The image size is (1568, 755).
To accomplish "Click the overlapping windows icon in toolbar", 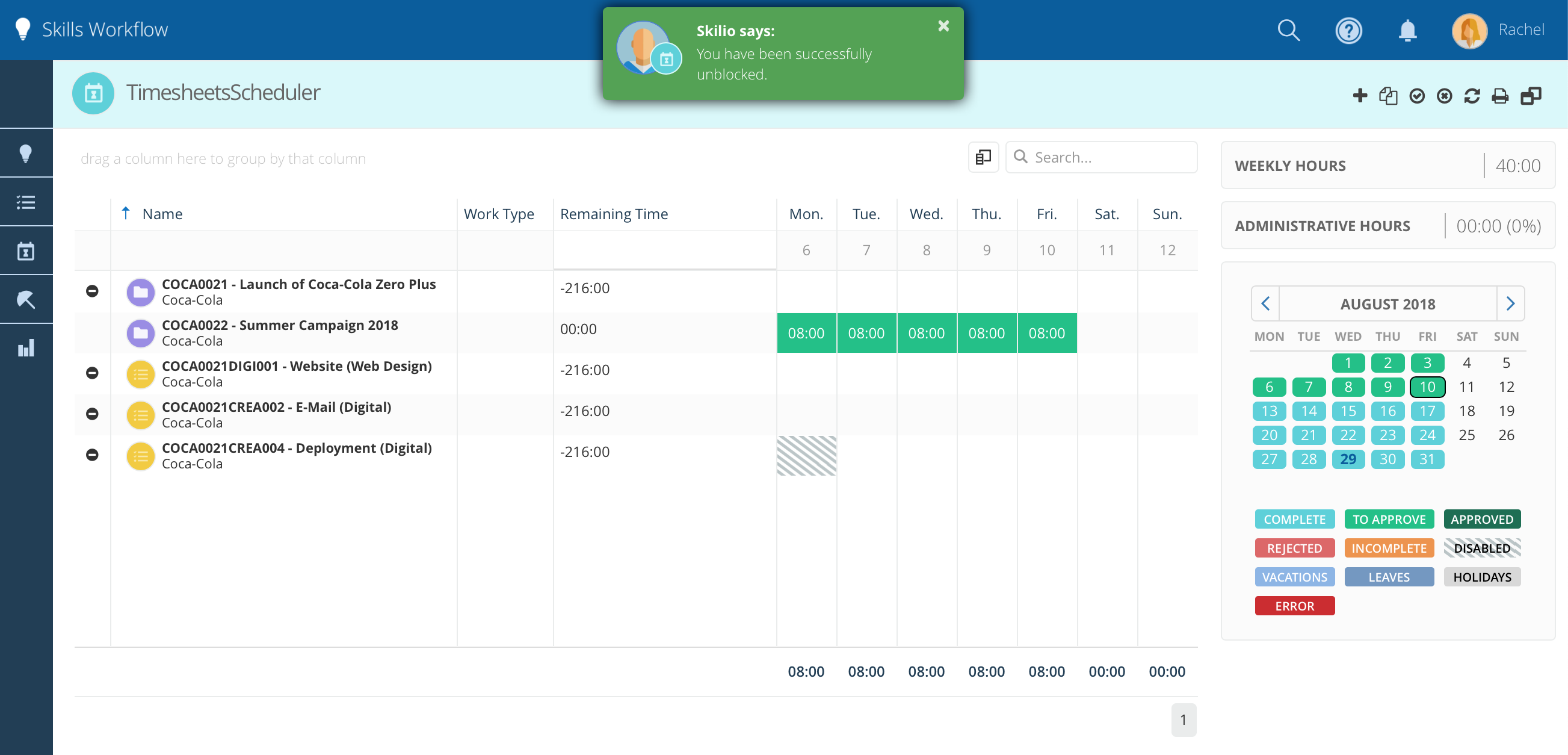I will (x=1531, y=96).
